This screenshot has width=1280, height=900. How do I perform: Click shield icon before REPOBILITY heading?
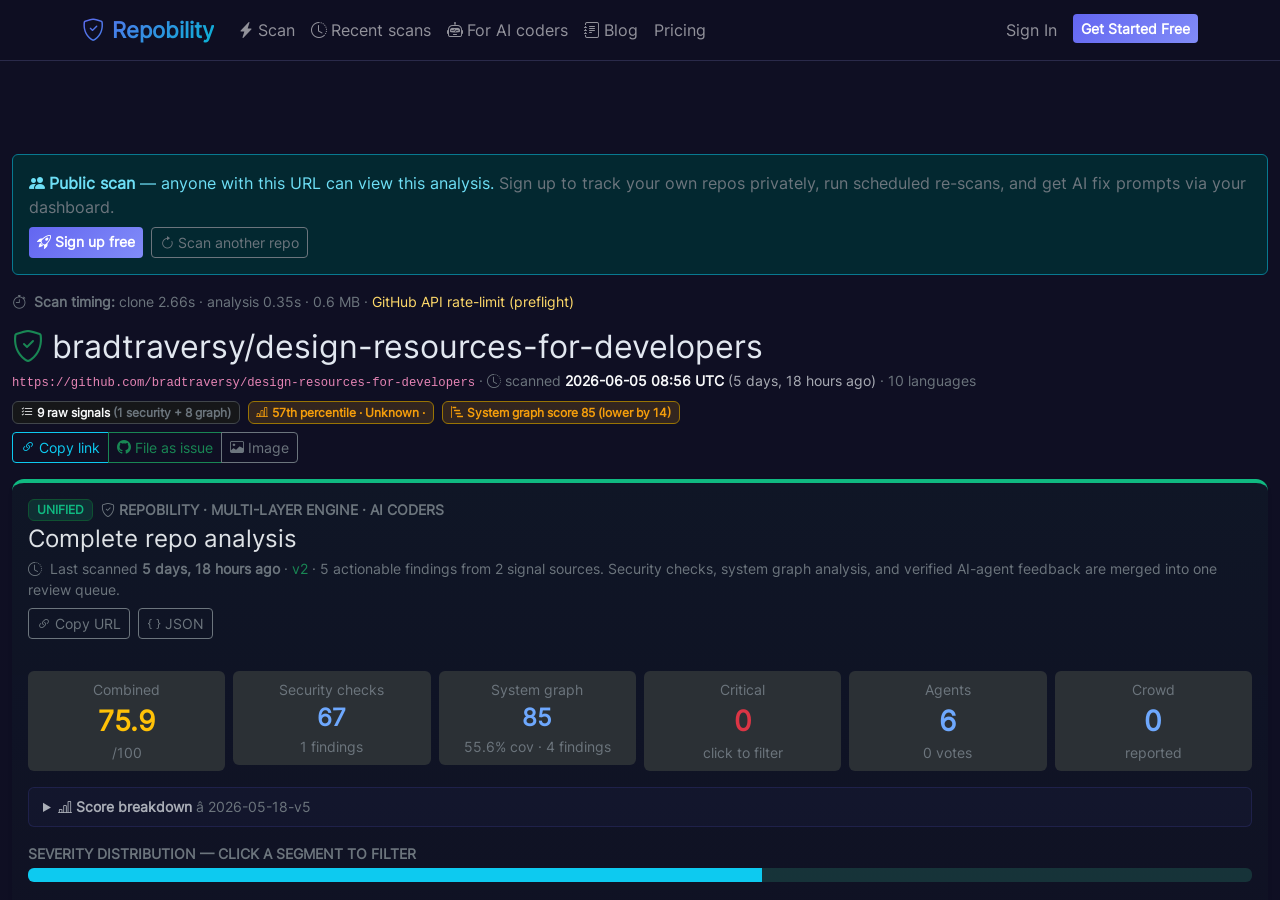click(x=108, y=510)
